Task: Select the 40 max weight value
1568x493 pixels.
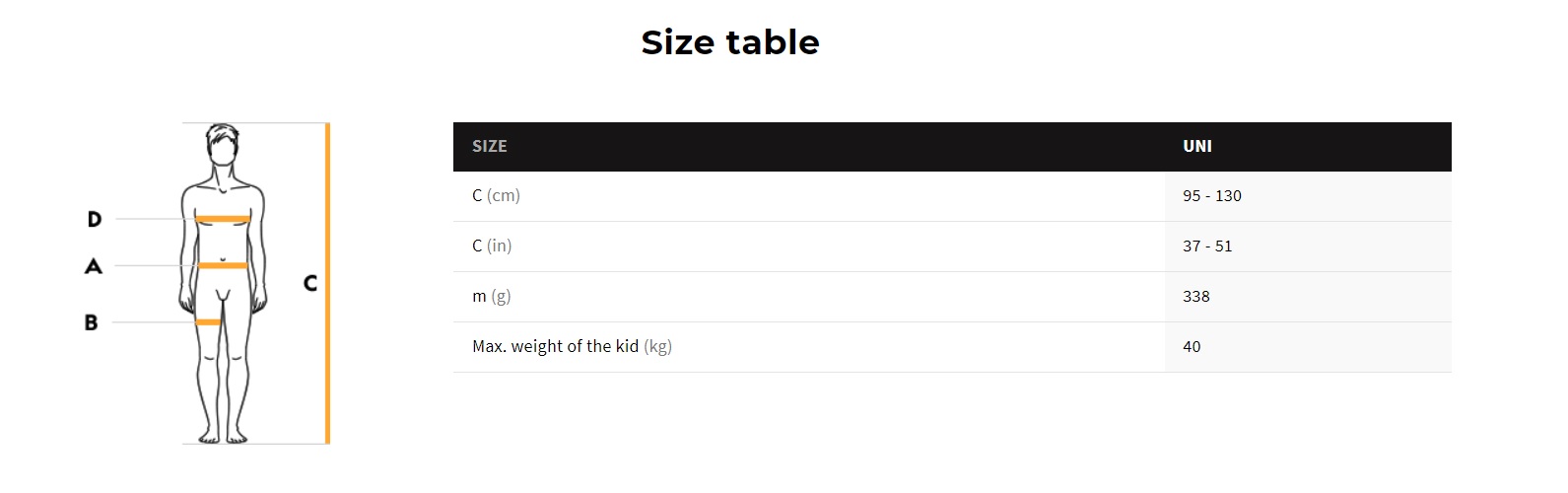Action: (x=1192, y=346)
